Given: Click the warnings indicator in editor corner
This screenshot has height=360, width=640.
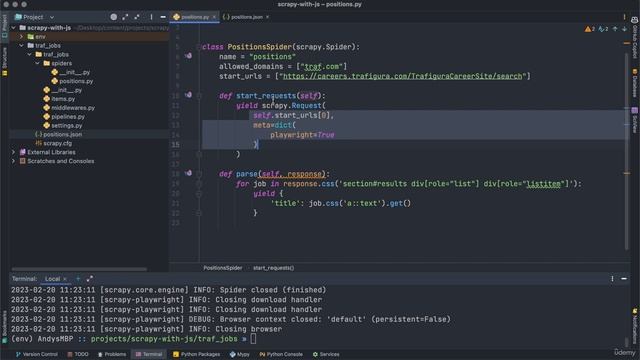Looking at the screenshot, I should pyautogui.click(x=589, y=29).
